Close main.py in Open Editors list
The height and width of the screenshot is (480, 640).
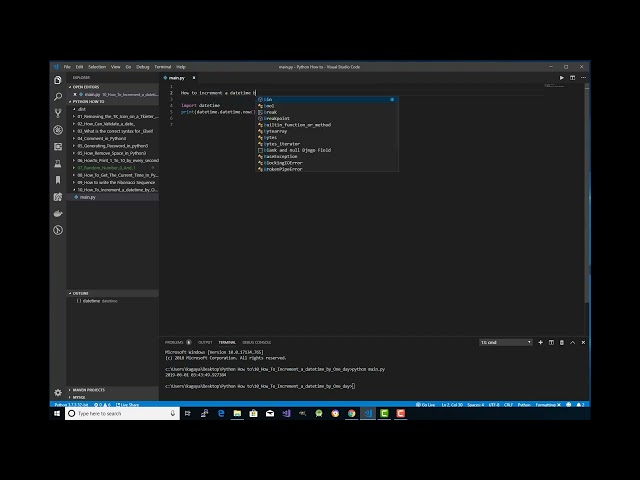click(x=75, y=94)
